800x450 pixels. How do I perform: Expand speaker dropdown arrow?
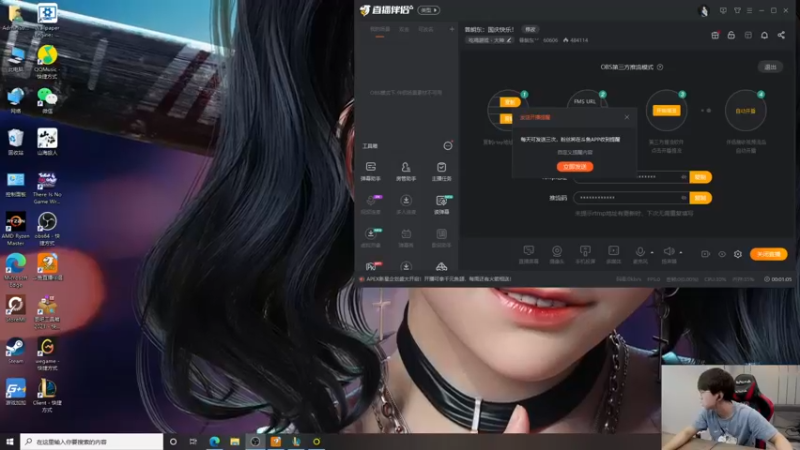(x=681, y=253)
